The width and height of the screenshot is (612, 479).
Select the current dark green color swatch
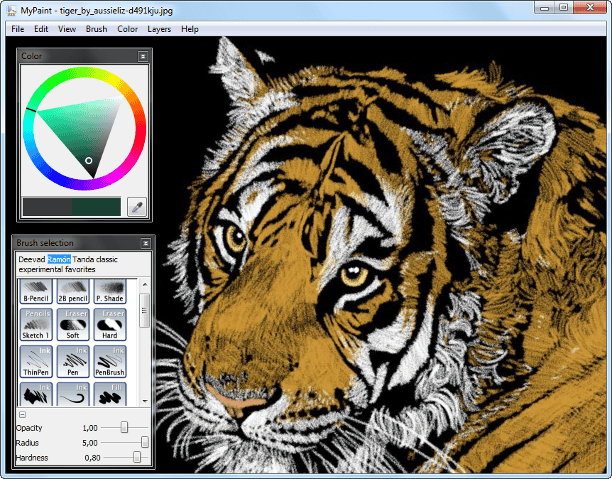[x=96, y=207]
